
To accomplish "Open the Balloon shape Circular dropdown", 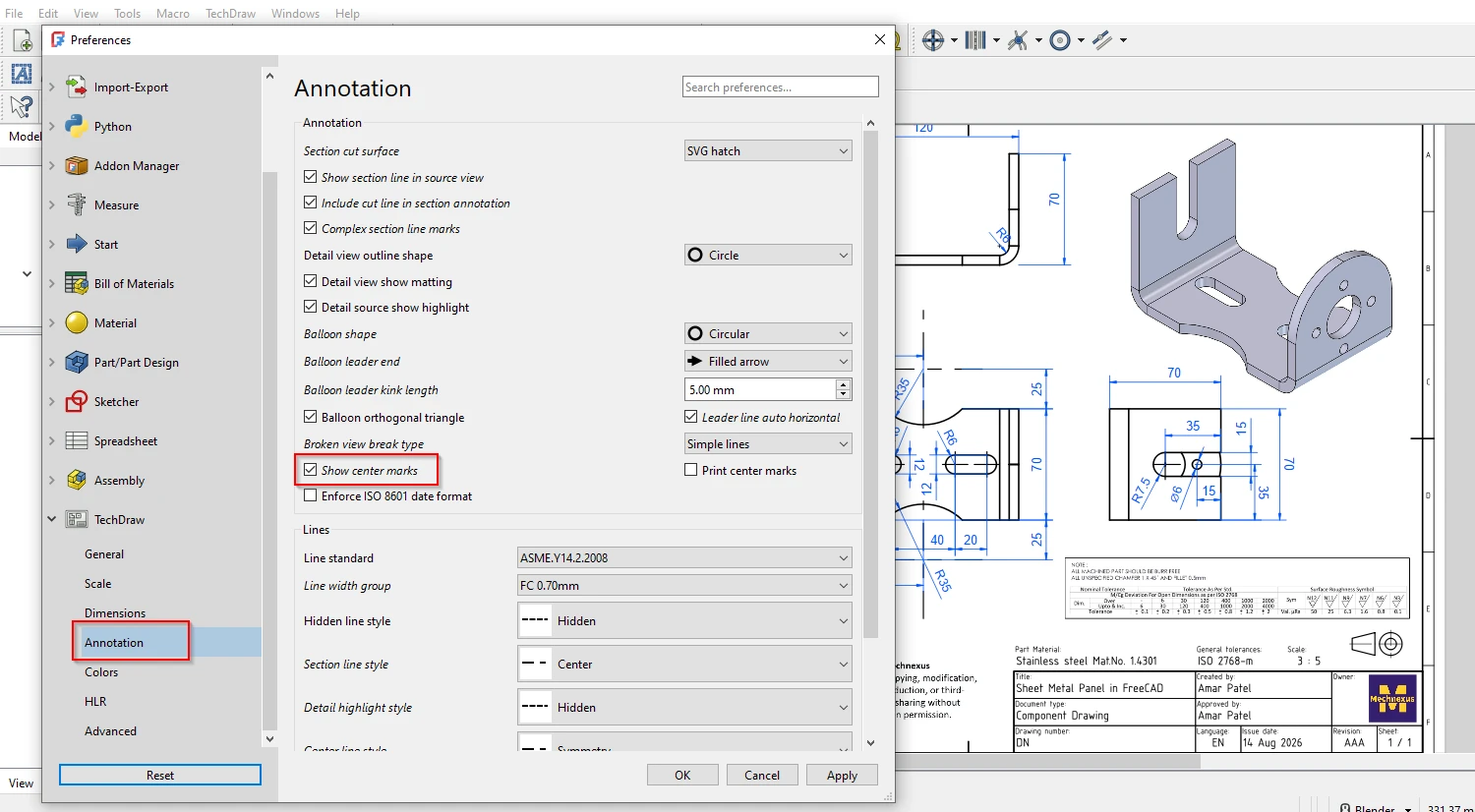I will [x=768, y=333].
